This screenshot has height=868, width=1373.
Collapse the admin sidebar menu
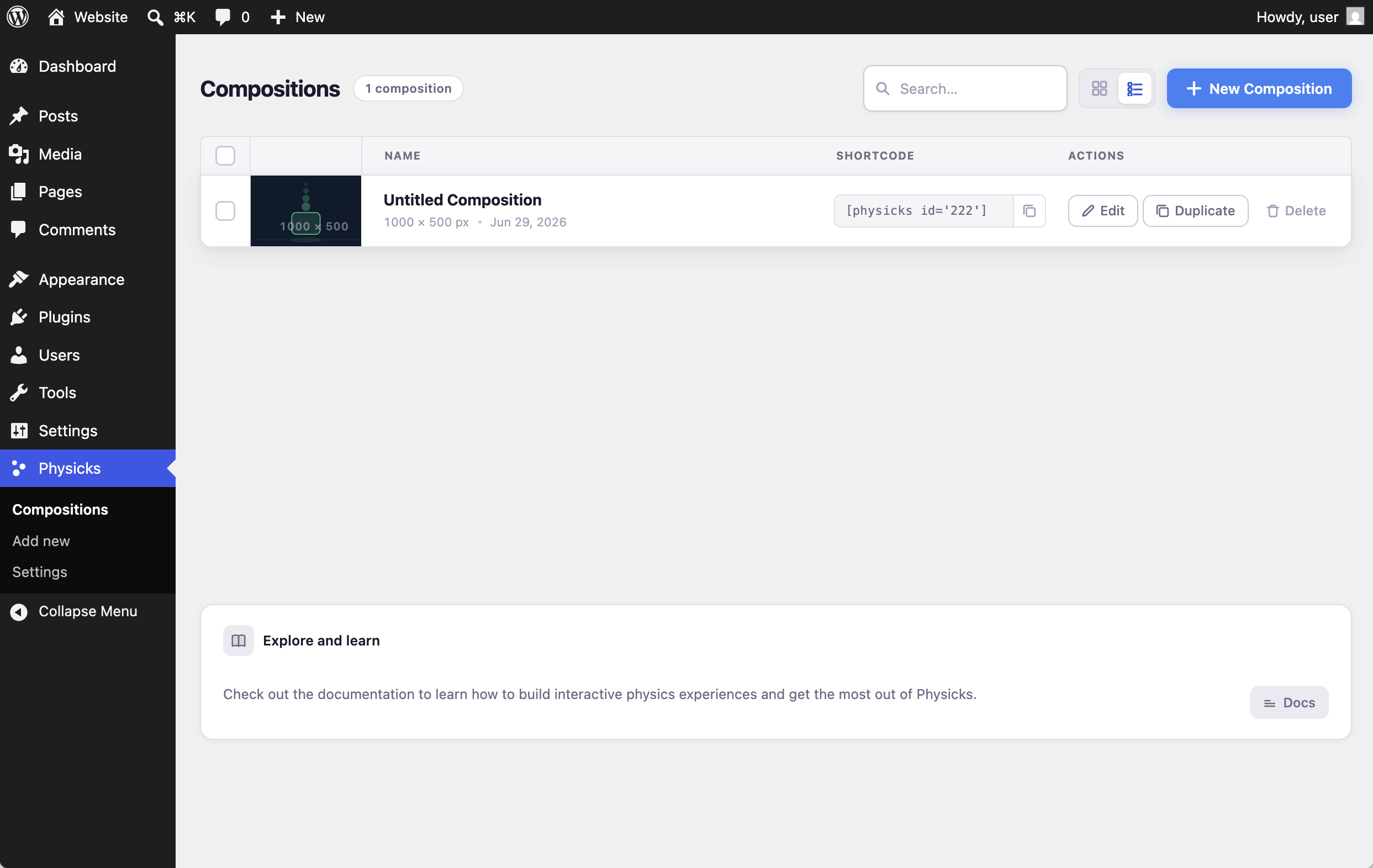point(88,611)
